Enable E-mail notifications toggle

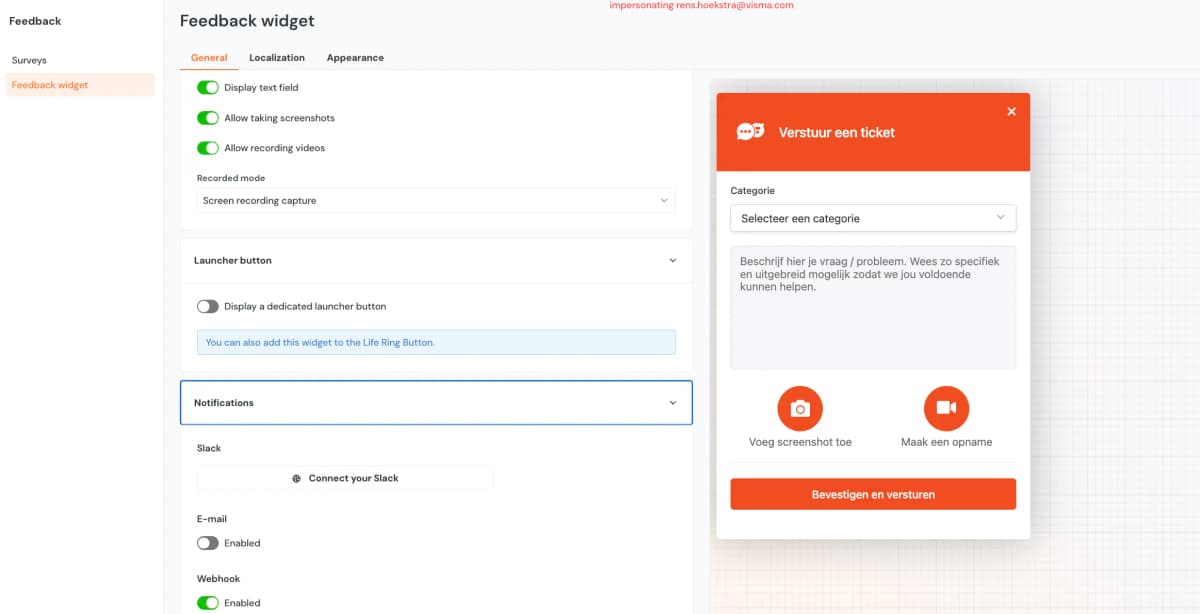click(x=208, y=543)
